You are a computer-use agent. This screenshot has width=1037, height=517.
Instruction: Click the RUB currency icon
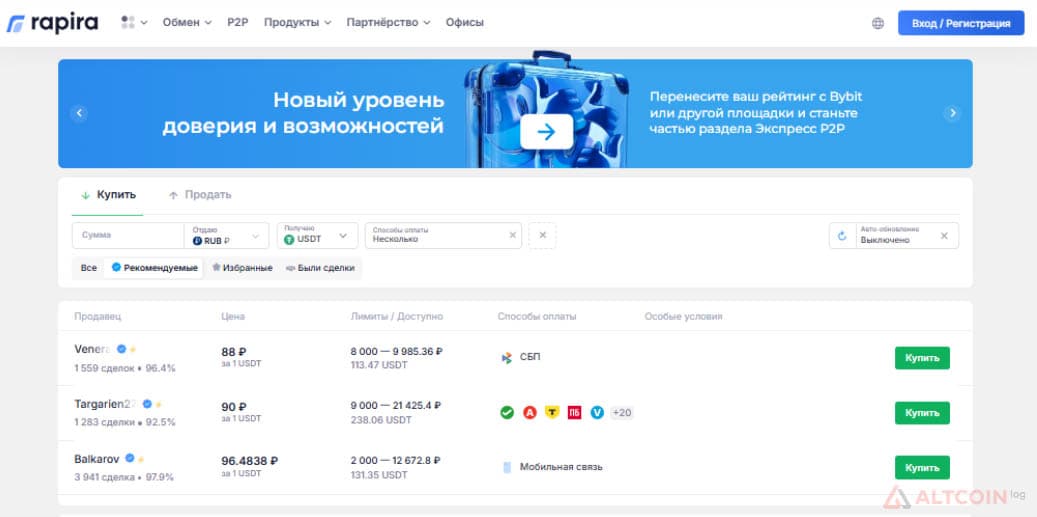197,241
